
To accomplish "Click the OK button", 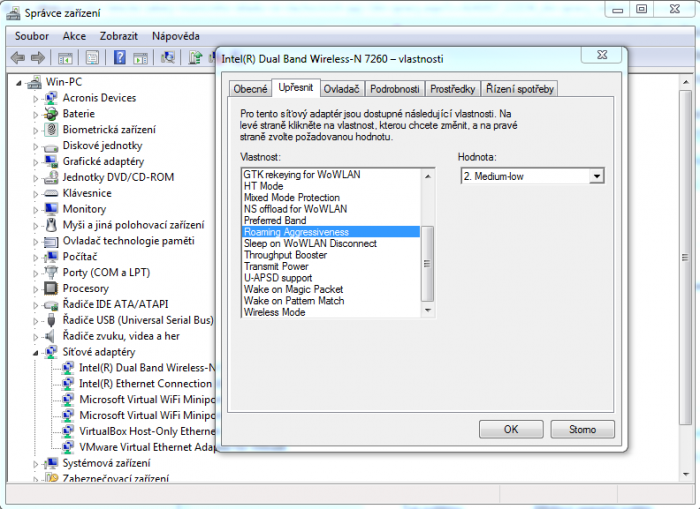I will coord(511,429).
